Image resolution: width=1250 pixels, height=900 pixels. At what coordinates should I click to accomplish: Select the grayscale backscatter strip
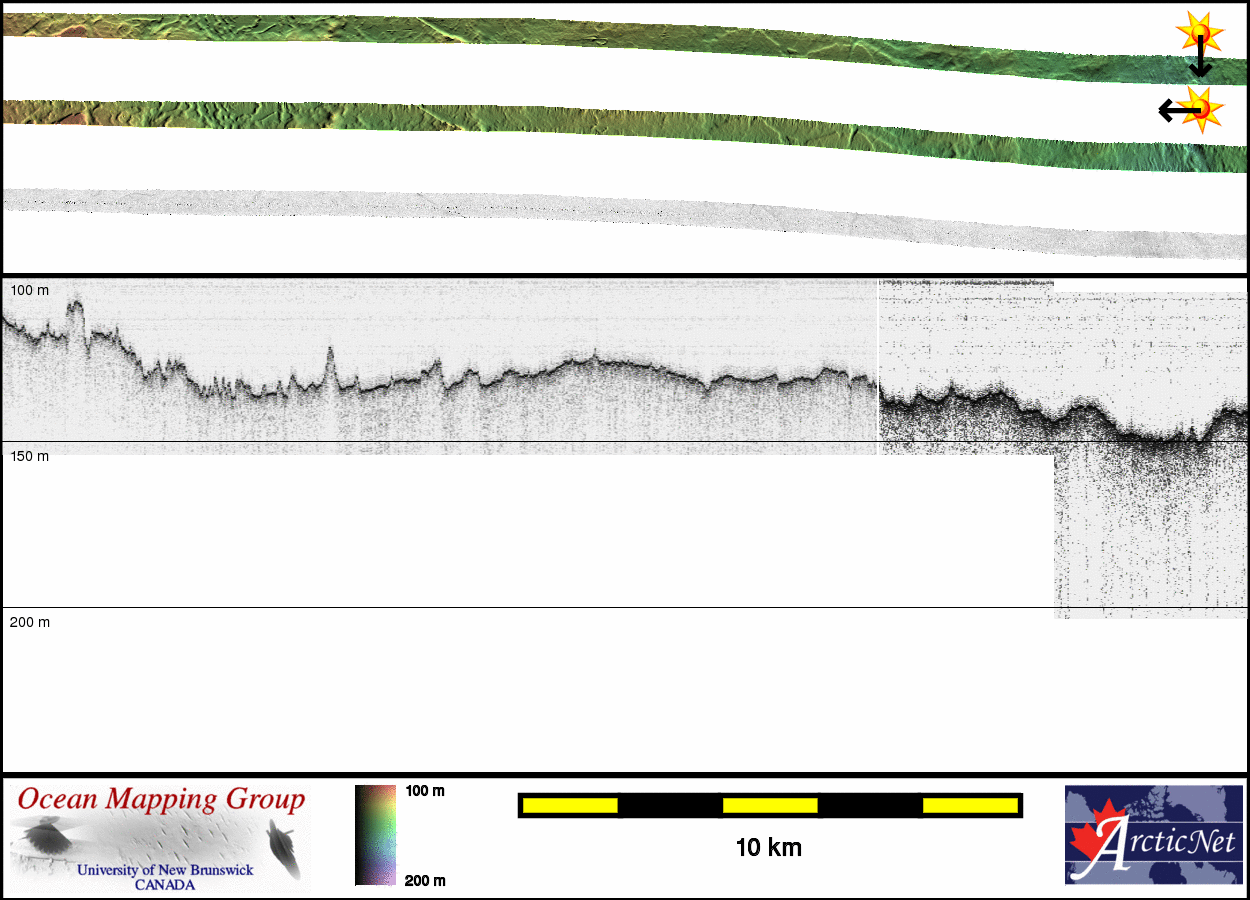tap(600, 211)
